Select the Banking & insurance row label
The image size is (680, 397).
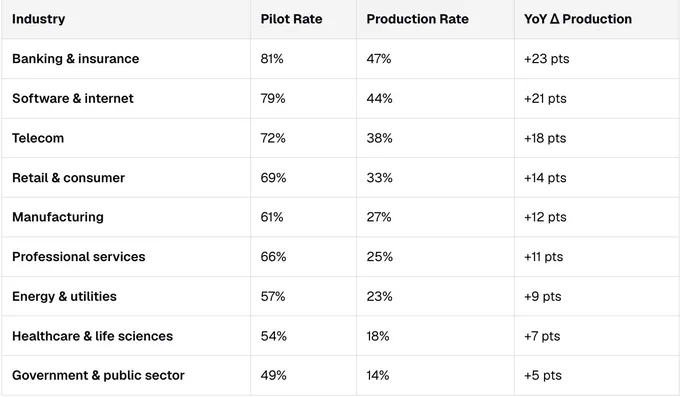75,59
